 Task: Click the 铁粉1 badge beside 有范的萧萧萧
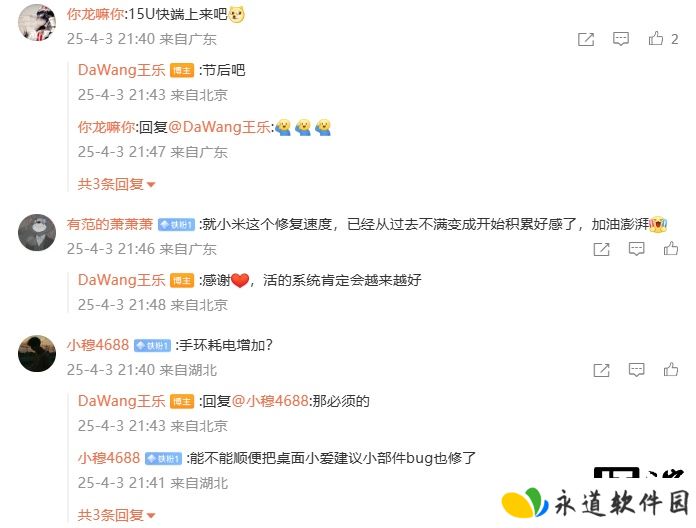pos(176,225)
